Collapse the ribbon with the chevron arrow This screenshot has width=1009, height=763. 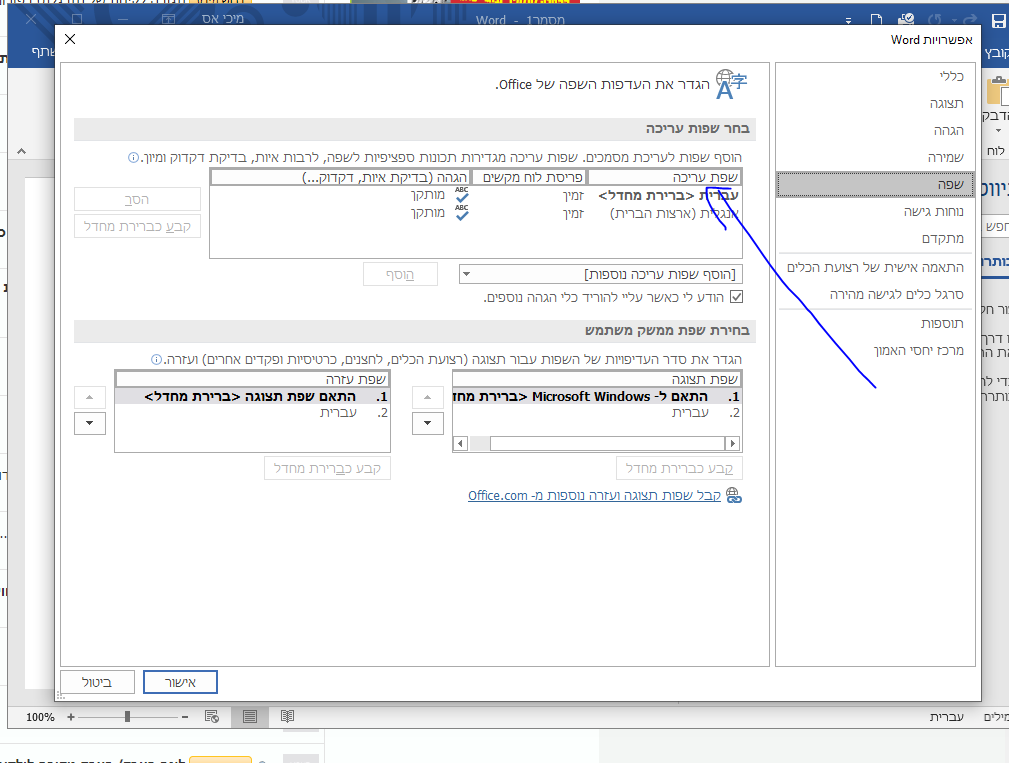click(21, 151)
